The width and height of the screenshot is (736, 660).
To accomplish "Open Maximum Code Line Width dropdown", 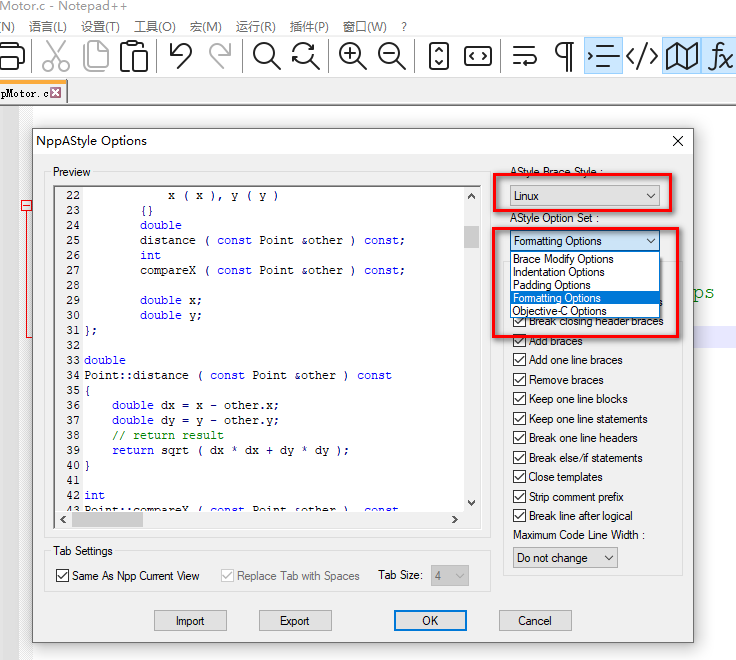I will tap(565, 558).
